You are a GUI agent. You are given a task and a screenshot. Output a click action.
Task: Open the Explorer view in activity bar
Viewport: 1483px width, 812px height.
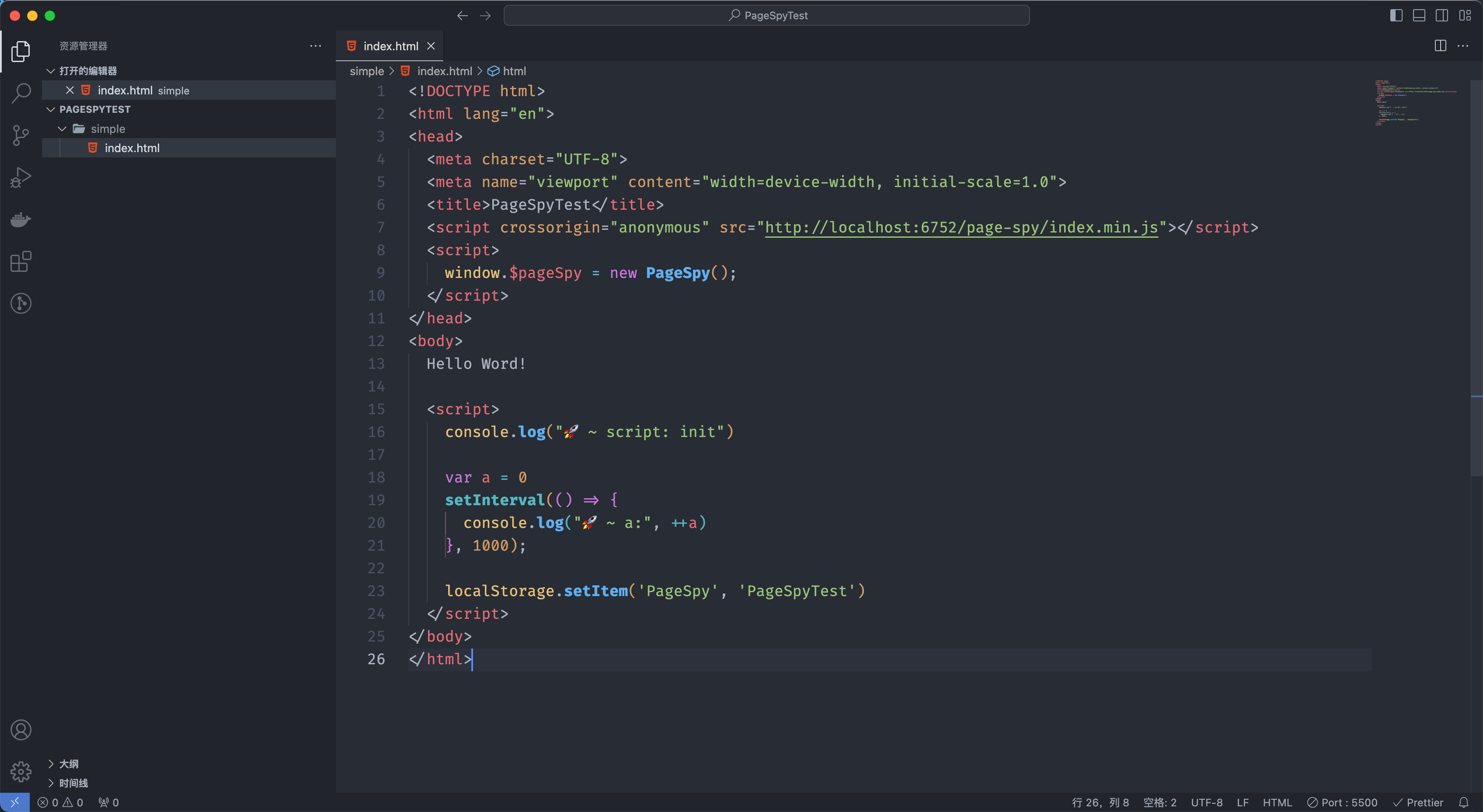click(21, 51)
